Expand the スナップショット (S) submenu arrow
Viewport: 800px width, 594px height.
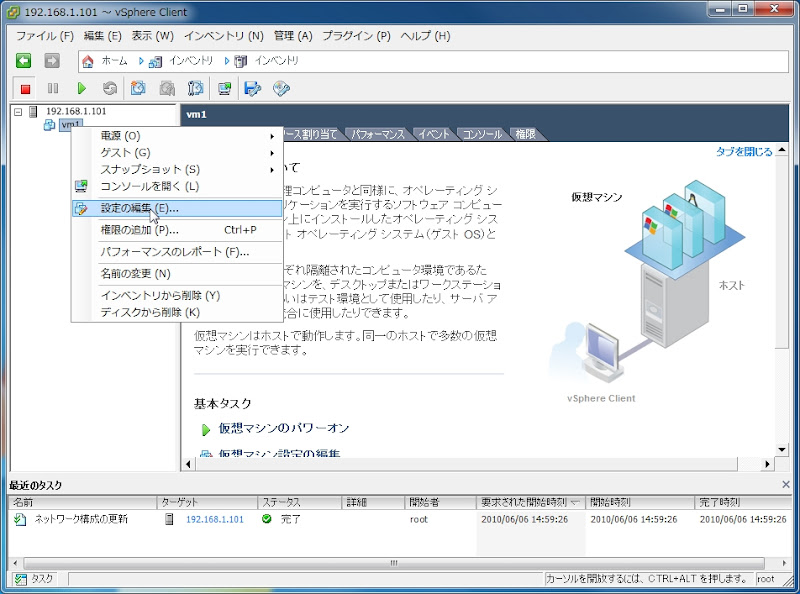(x=272, y=170)
